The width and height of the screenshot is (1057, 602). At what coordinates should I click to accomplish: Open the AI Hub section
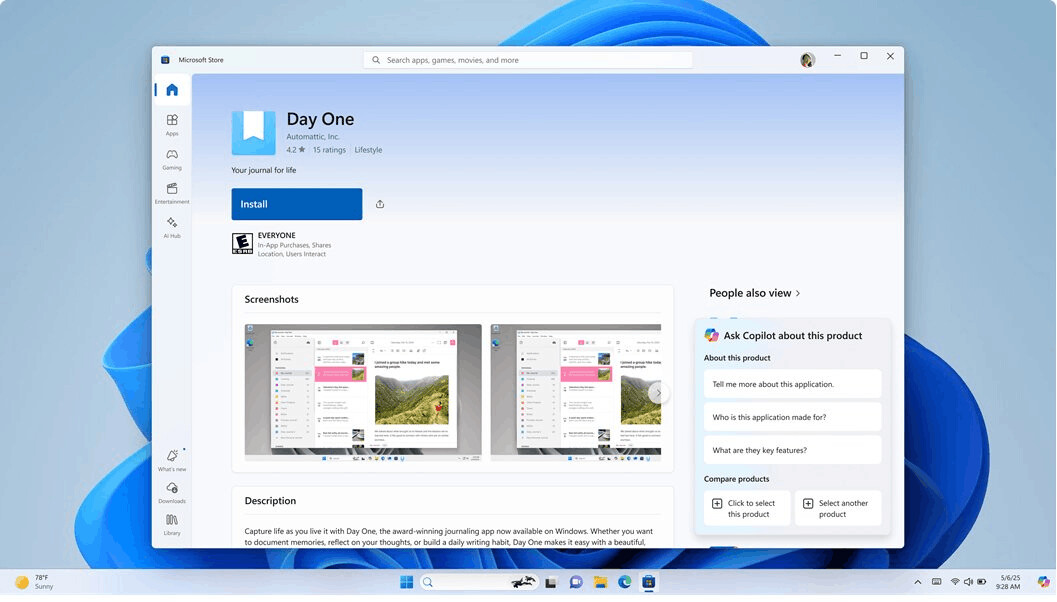tap(172, 227)
